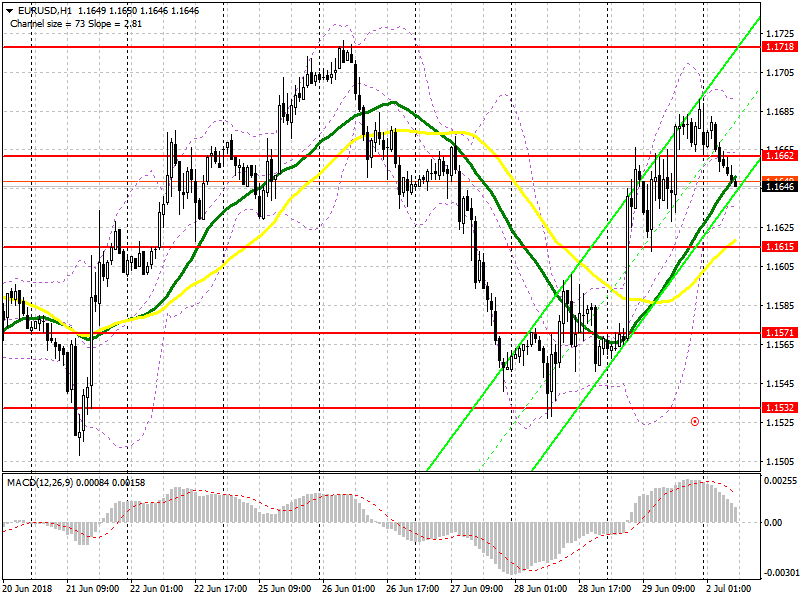This screenshot has height=600, width=800.
Task: Click the 1.1505 price axis label
Action: [x=780, y=461]
